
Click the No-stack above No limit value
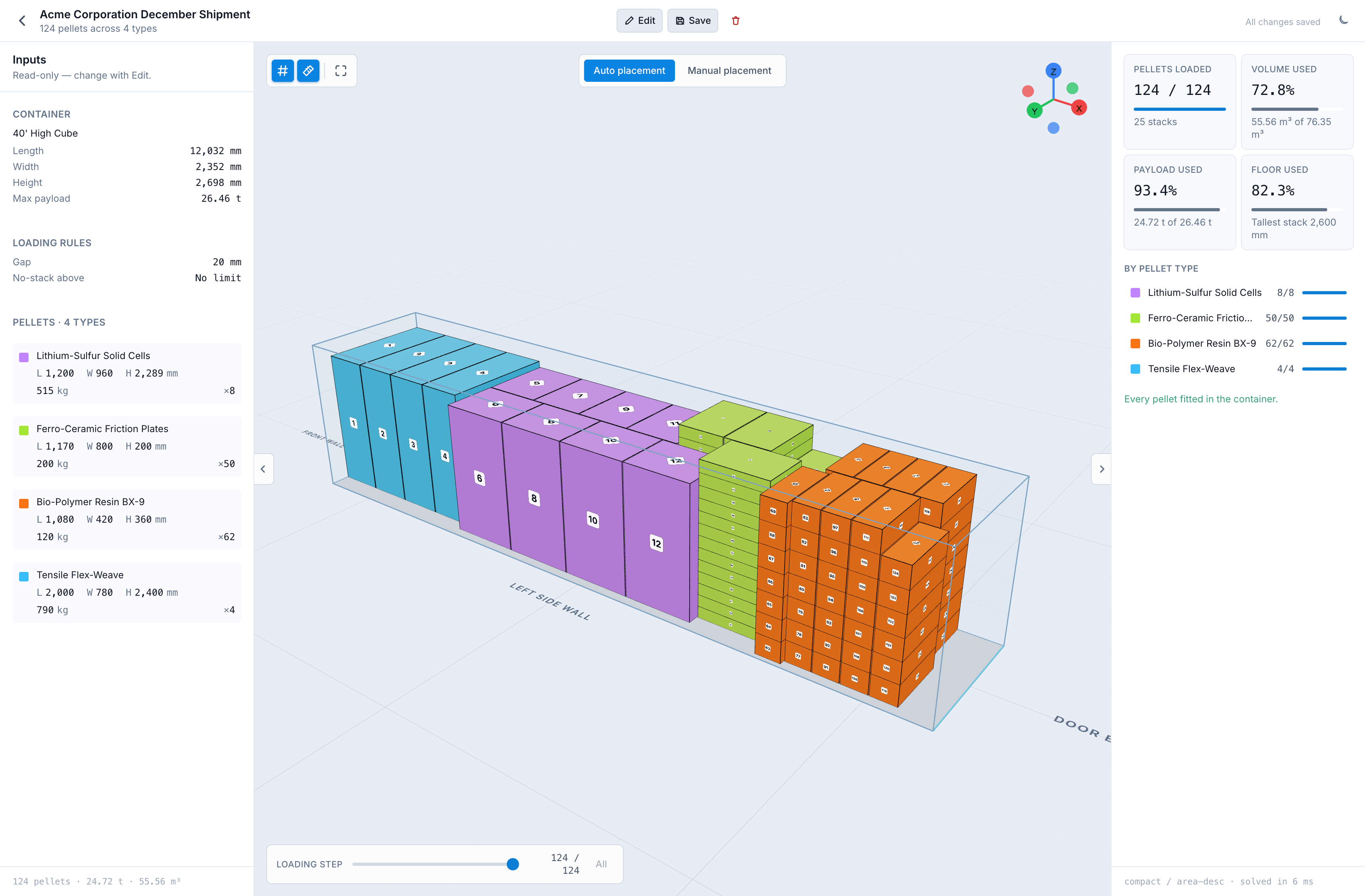click(x=218, y=278)
